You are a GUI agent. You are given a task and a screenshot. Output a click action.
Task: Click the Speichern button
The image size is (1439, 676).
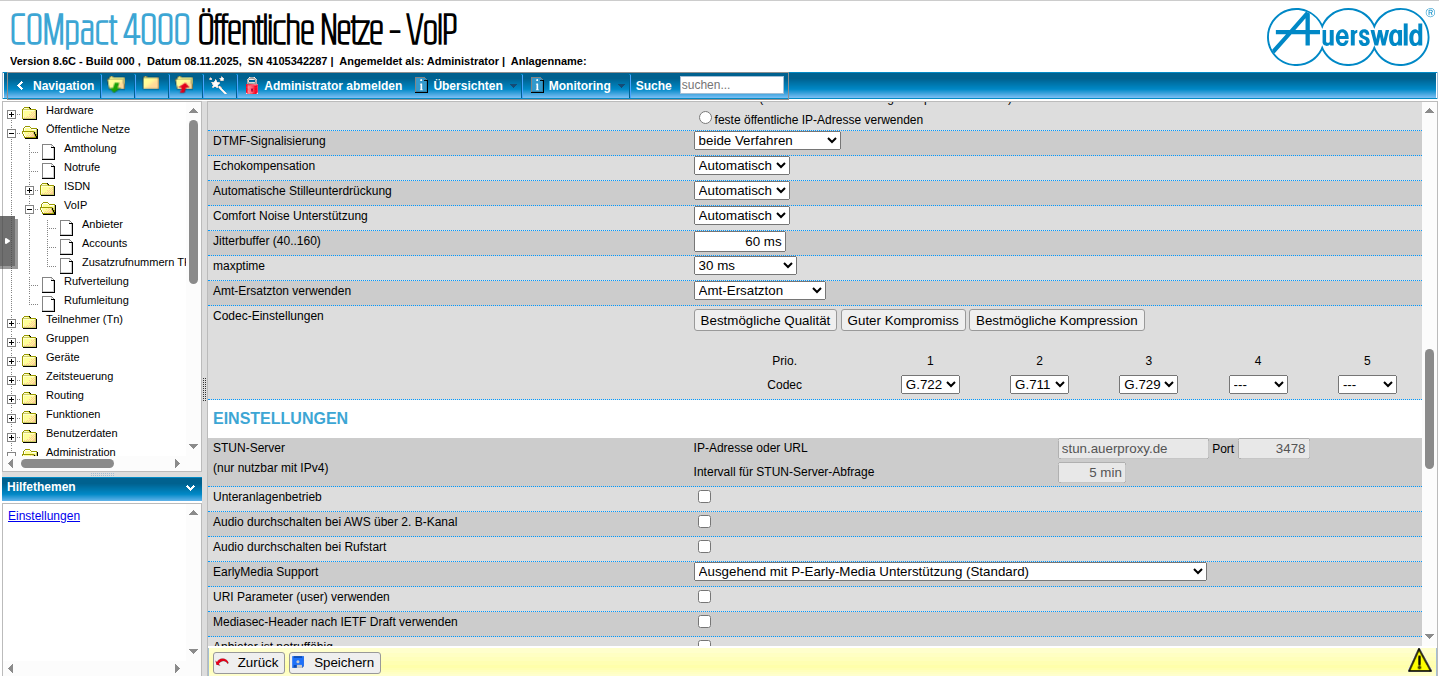pos(335,662)
